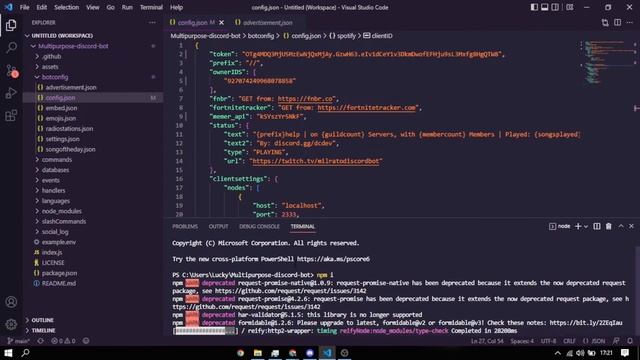The image size is (640, 360).
Task: Open the new terminal launch profile dropdown
Action: [x=586, y=227]
